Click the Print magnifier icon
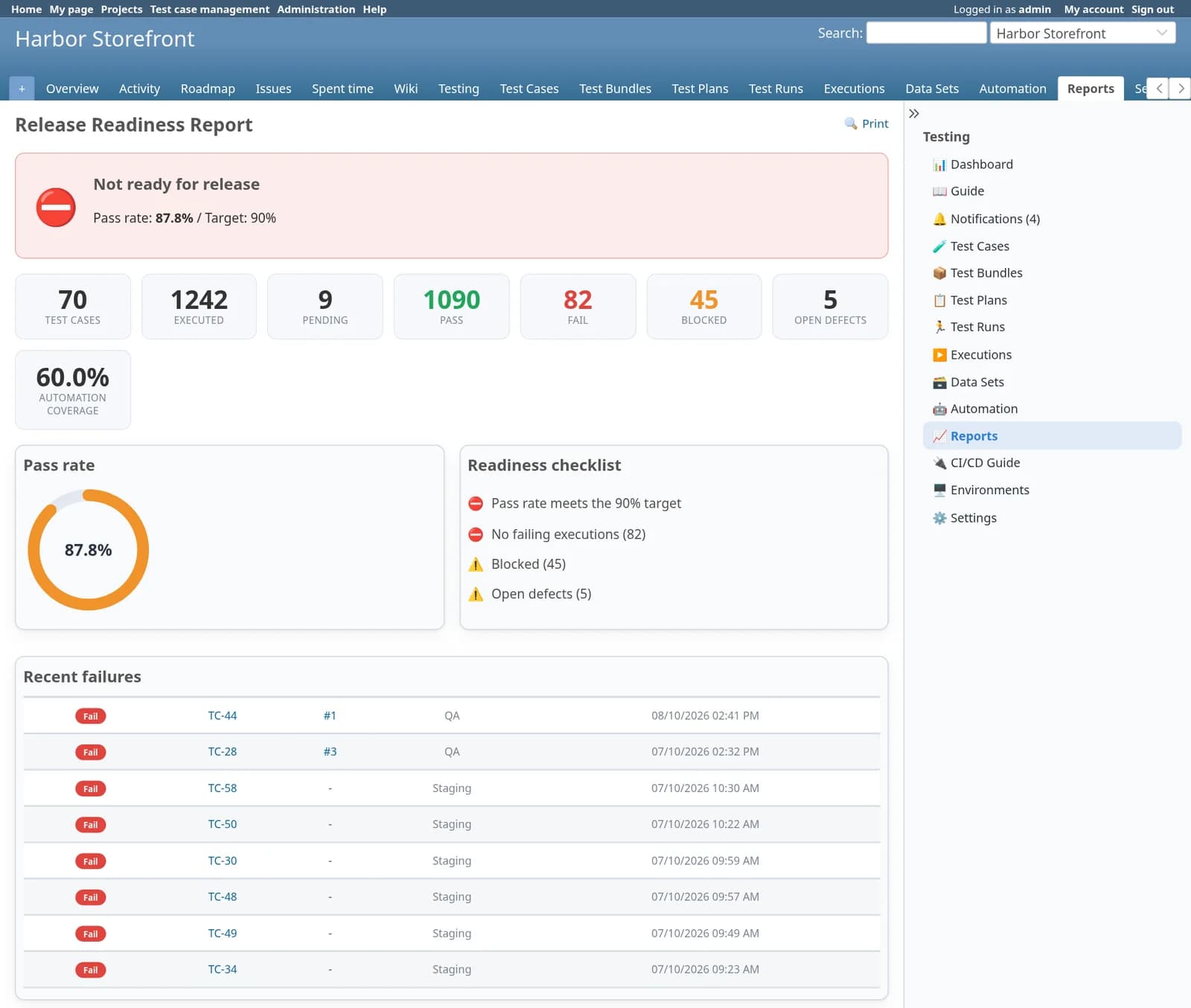Viewport: 1191px width, 1008px height. [851, 123]
